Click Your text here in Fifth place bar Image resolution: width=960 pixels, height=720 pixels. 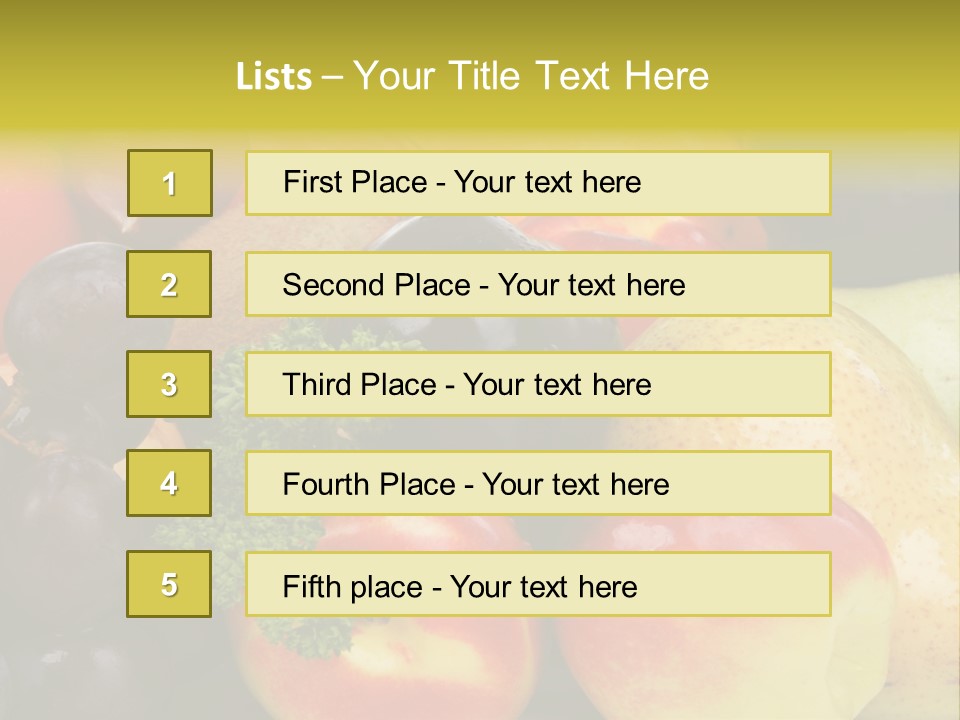[x=543, y=586]
